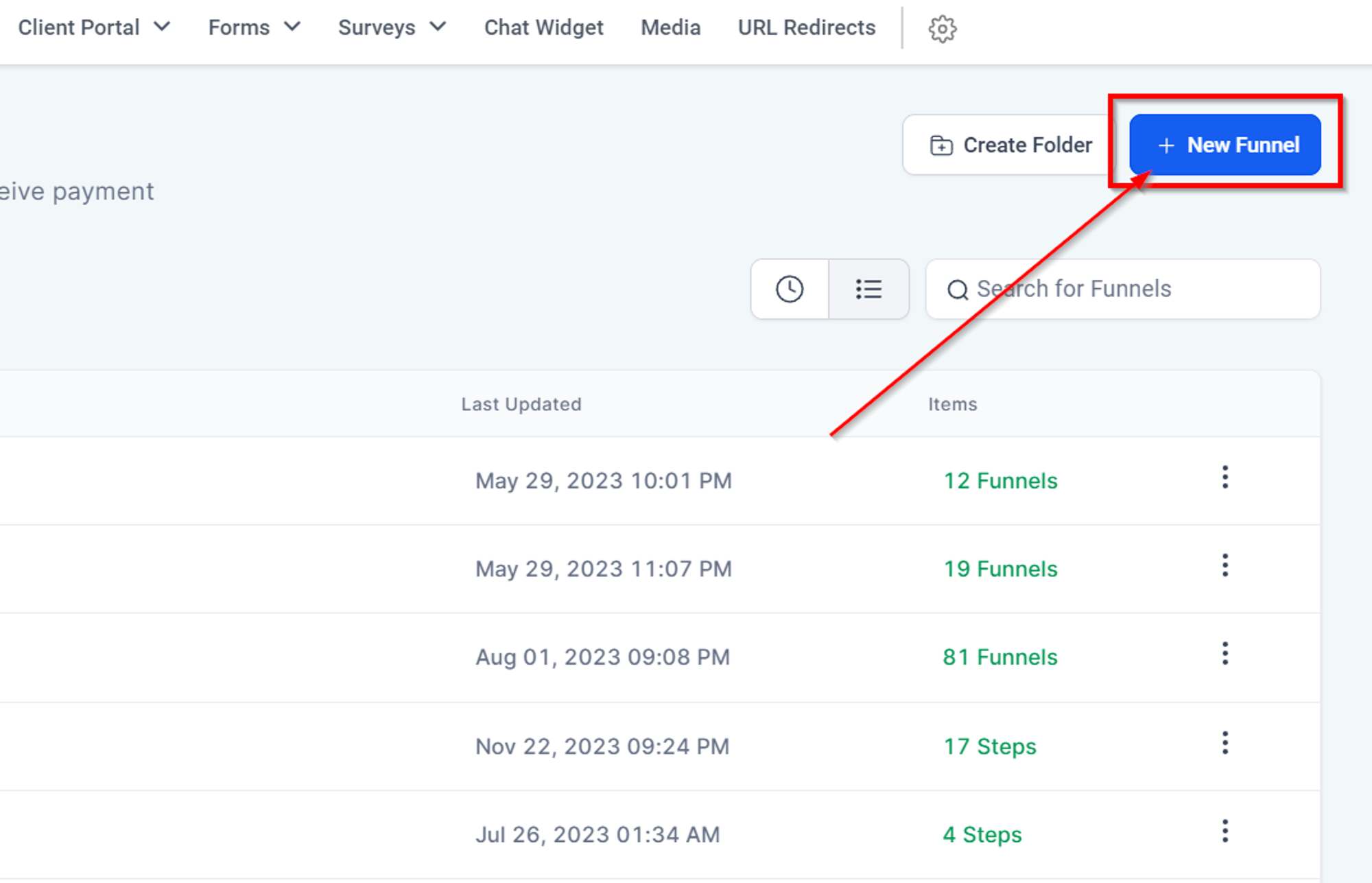Open the 81 Funnels link
The width and height of the screenshot is (1372, 883).
coord(1000,657)
